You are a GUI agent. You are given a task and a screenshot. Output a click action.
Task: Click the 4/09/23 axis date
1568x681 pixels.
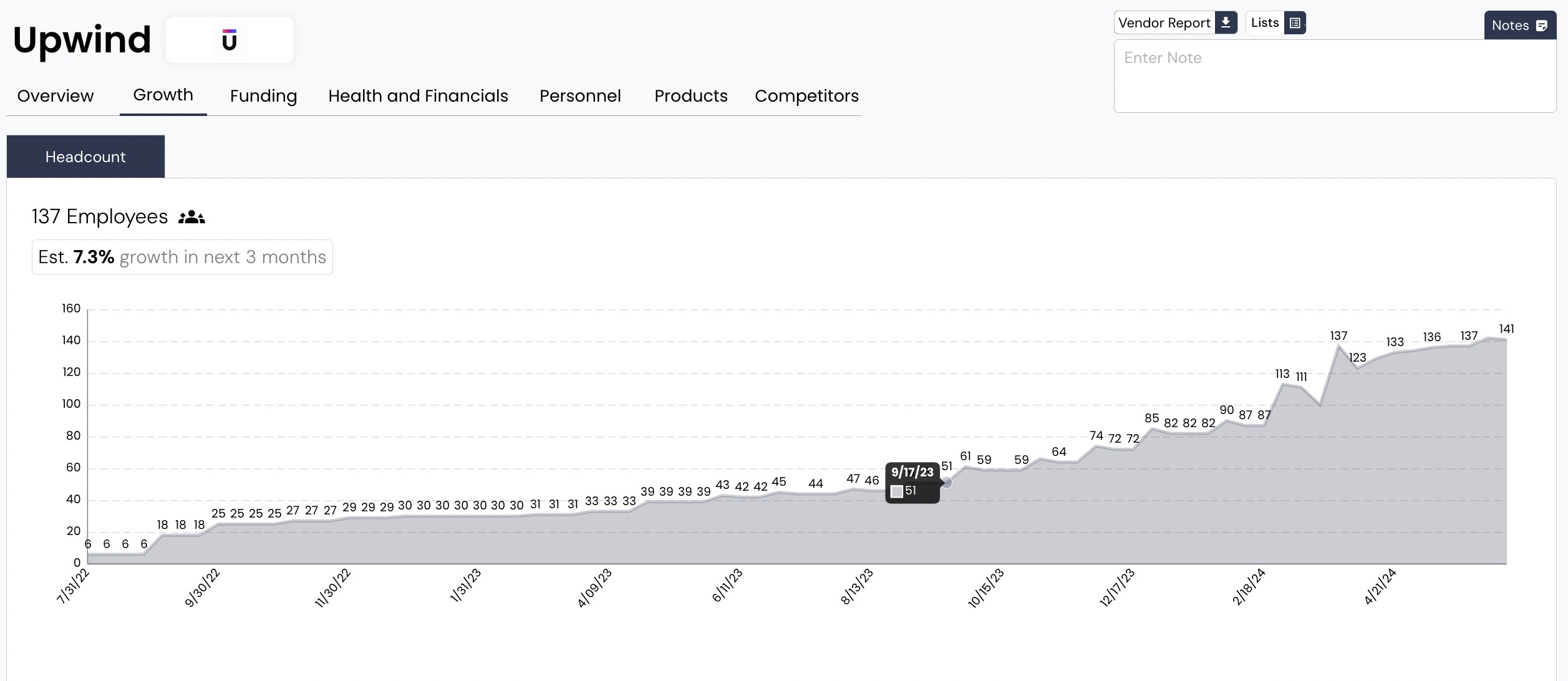594,587
